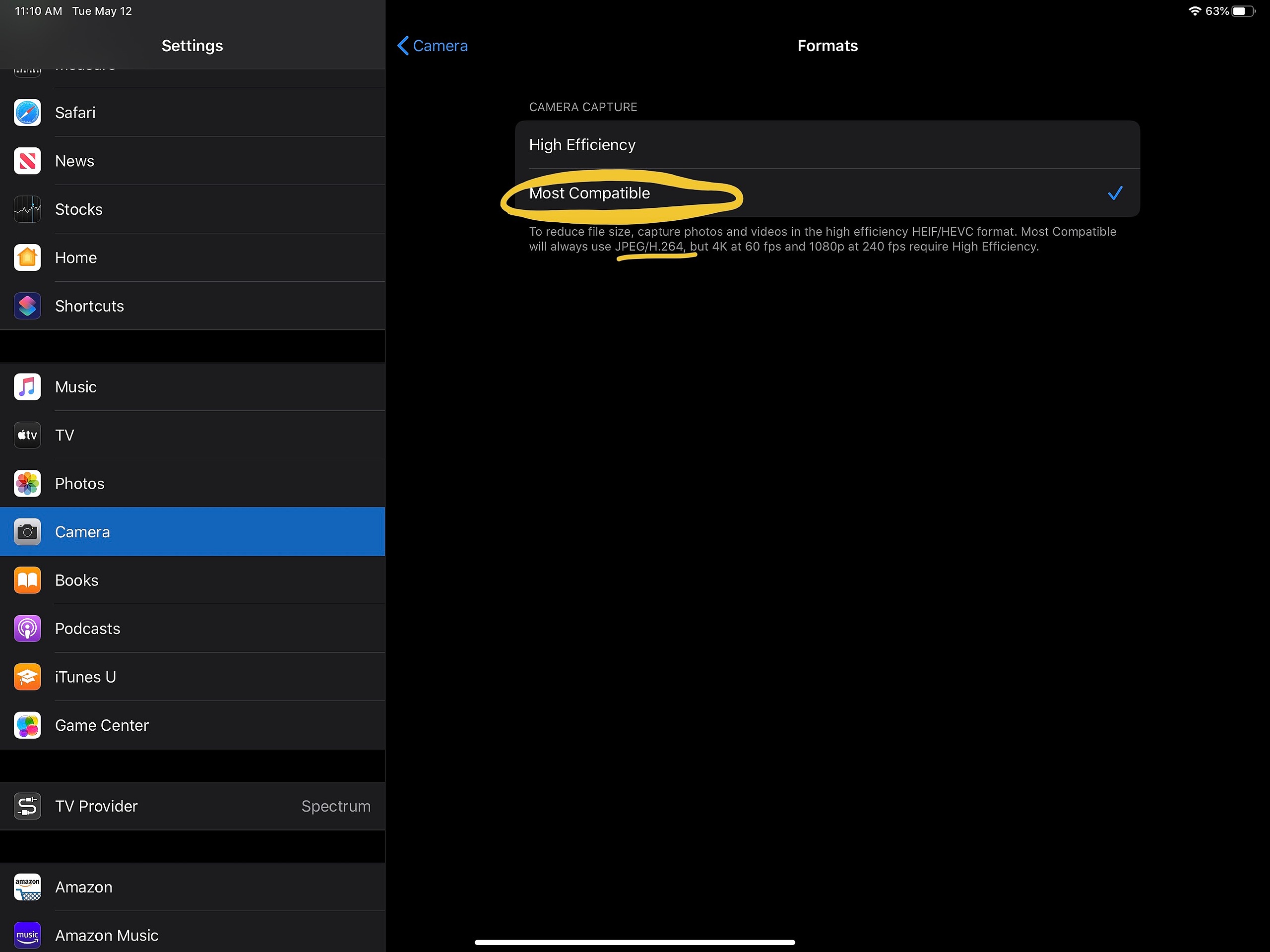Open Podcasts settings row

pos(192,629)
